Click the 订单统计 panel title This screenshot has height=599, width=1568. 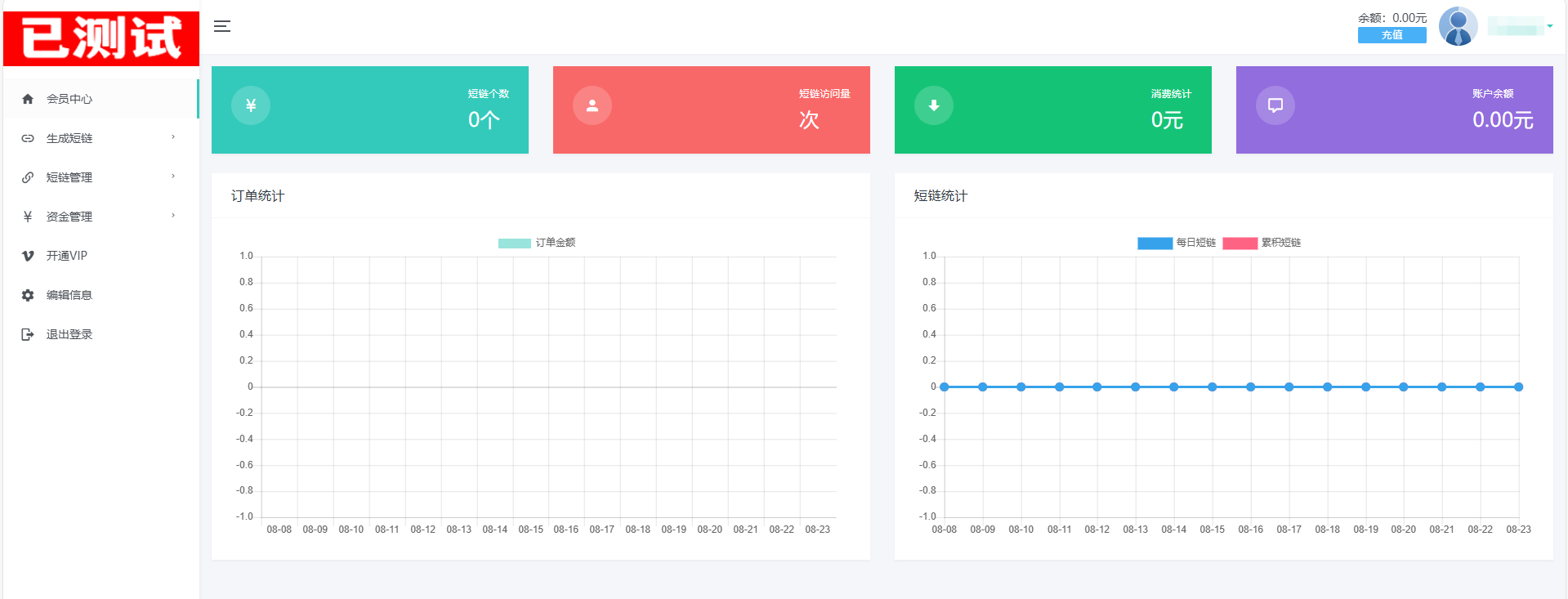pyautogui.click(x=257, y=196)
